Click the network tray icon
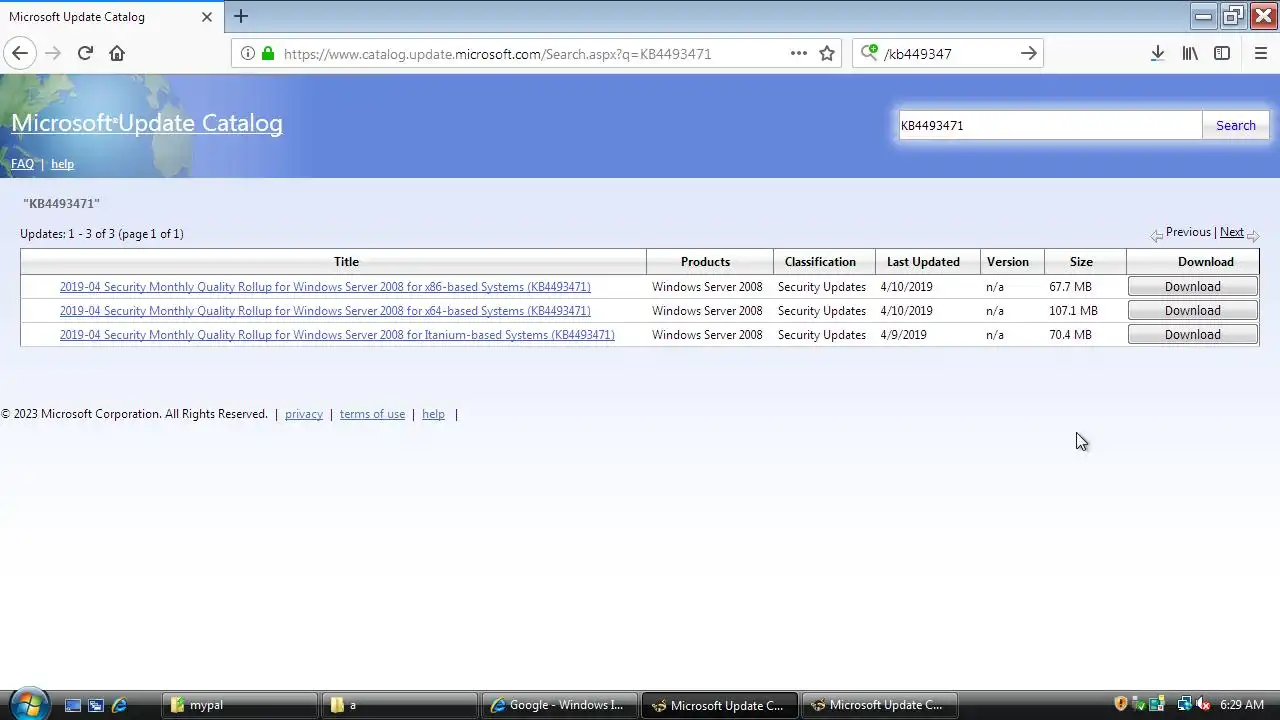The height and width of the screenshot is (720, 1280). pyautogui.click(x=1185, y=704)
